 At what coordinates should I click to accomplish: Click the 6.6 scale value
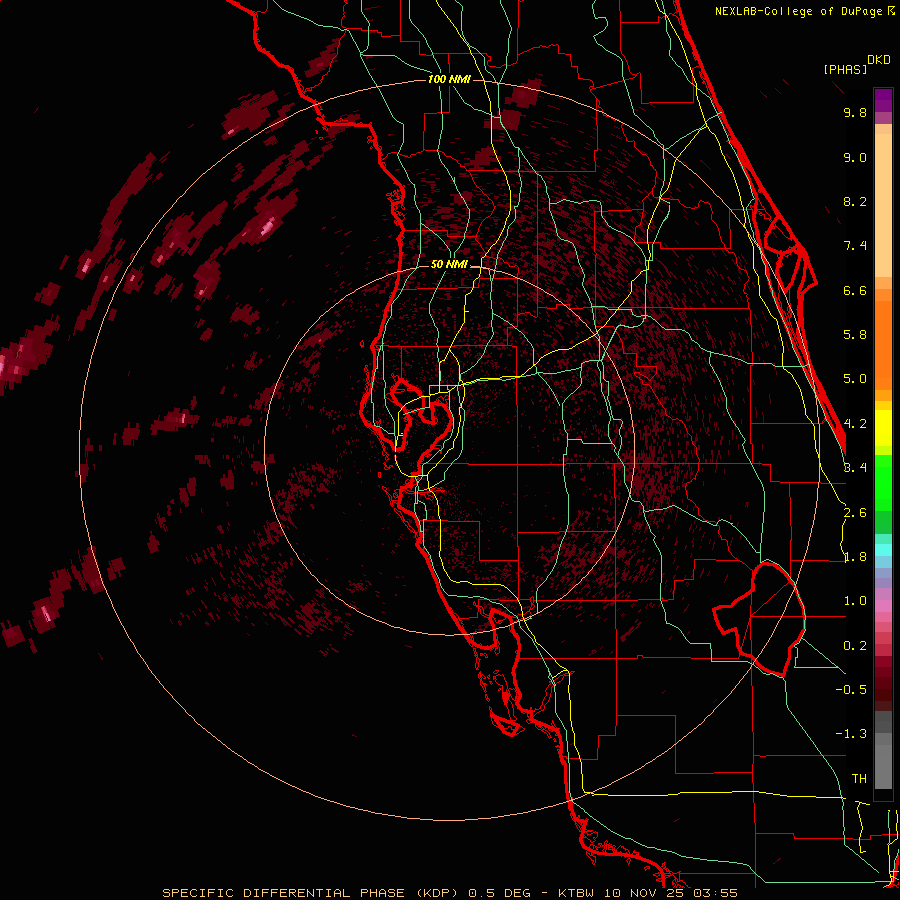click(x=855, y=290)
